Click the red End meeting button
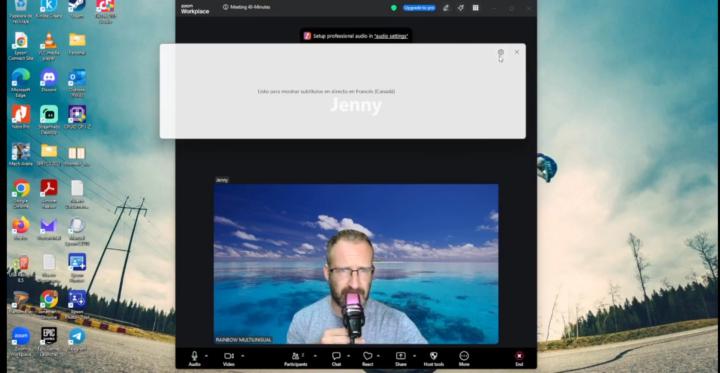Viewport: 720px width, 373px height. pyautogui.click(x=519, y=358)
